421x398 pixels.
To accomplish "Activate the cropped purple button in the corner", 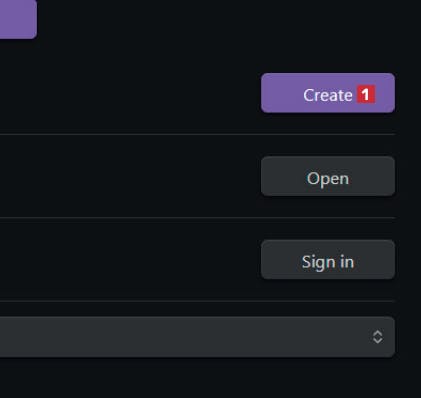I will coord(18,19).
